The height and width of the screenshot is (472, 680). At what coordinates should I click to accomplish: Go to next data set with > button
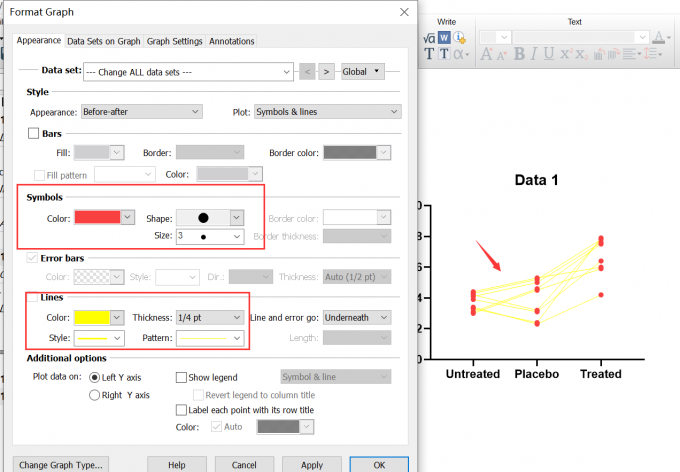pos(327,72)
